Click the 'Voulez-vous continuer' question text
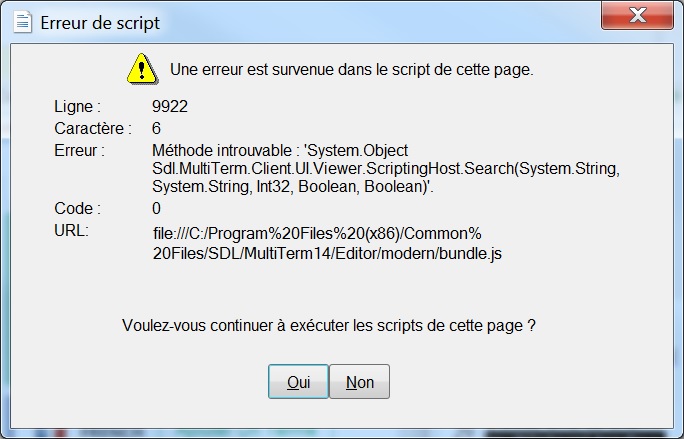 tap(328, 326)
